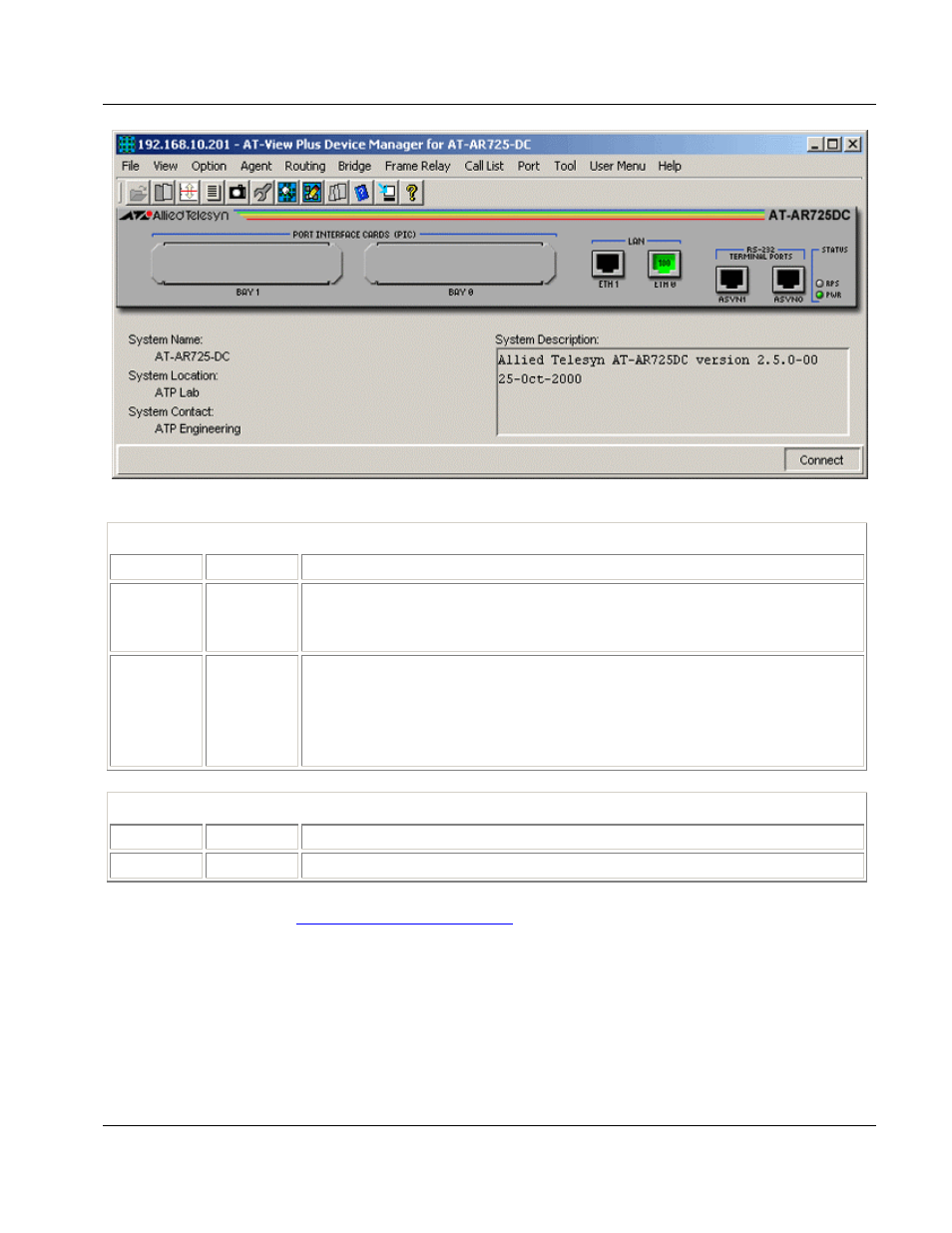
Task: Open the File menu
Action: pos(131,166)
